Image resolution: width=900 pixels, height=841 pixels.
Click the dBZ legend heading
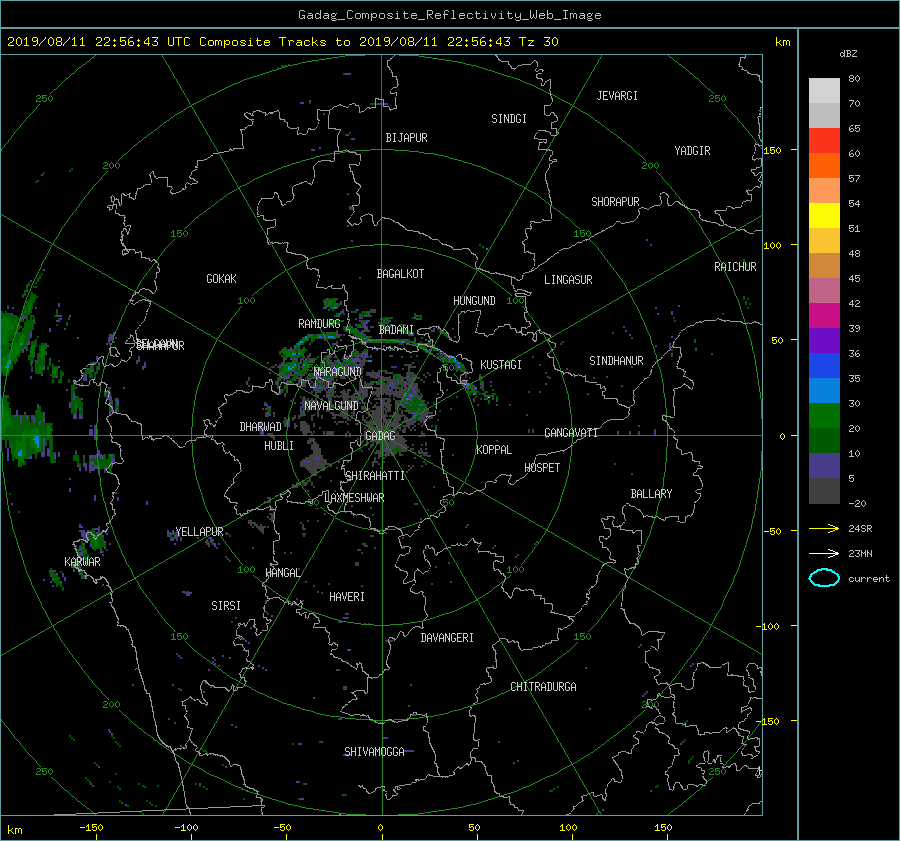pyautogui.click(x=848, y=54)
